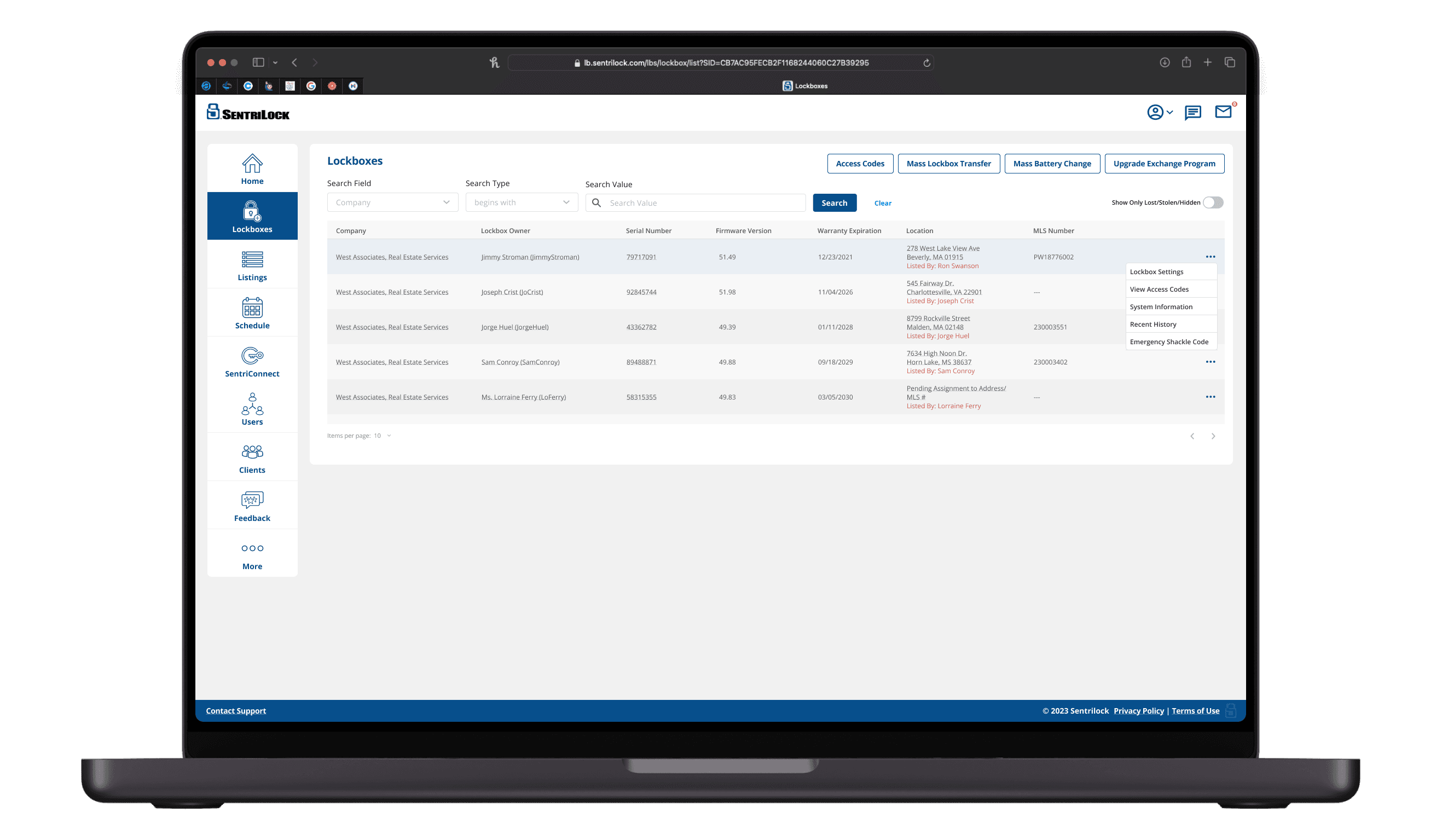The height and width of the screenshot is (840, 1442).
Task: Open the mail inbox envelope icon
Action: coord(1223,112)
